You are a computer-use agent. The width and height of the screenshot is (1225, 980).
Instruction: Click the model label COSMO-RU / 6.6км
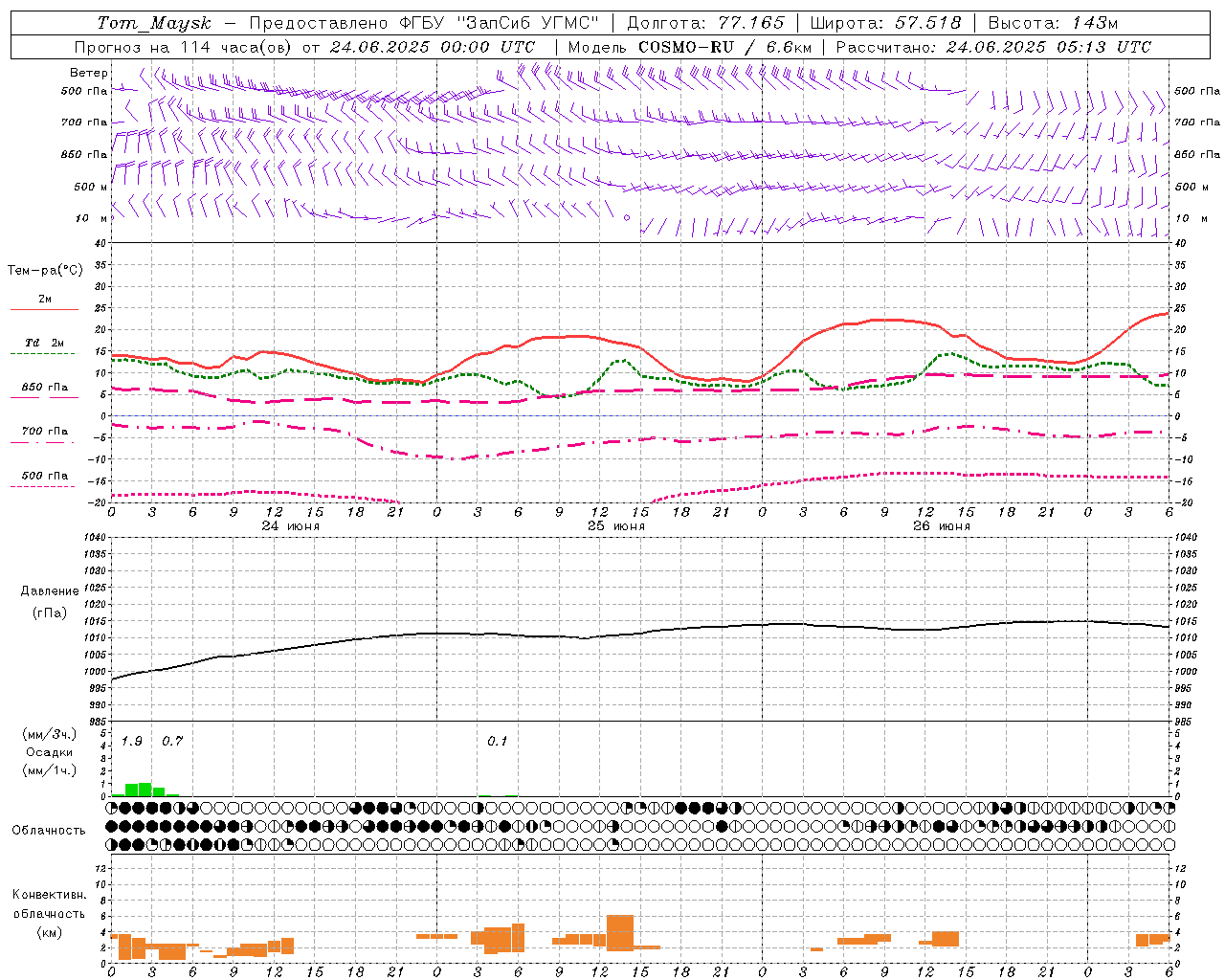click(724, 47)
